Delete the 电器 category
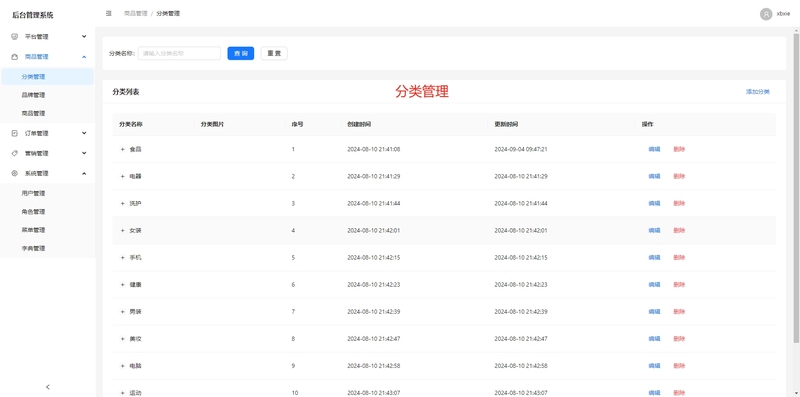The image size is (800, 397). [679, 177]
